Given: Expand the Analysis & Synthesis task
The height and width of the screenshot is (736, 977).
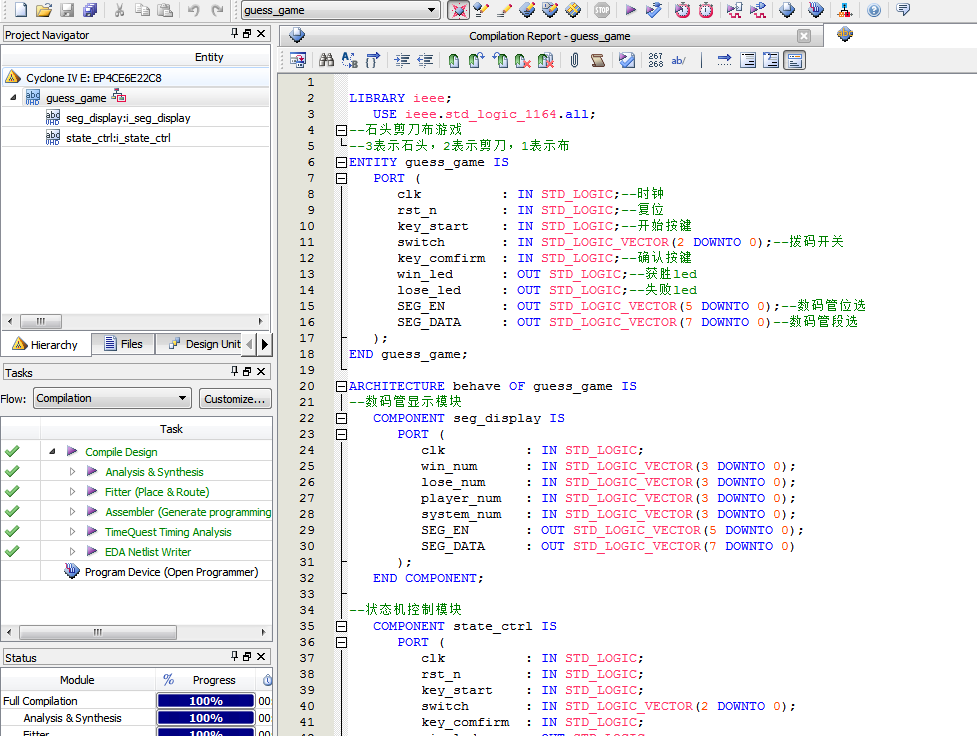Looking at the screenshot, I should [72, 472].
